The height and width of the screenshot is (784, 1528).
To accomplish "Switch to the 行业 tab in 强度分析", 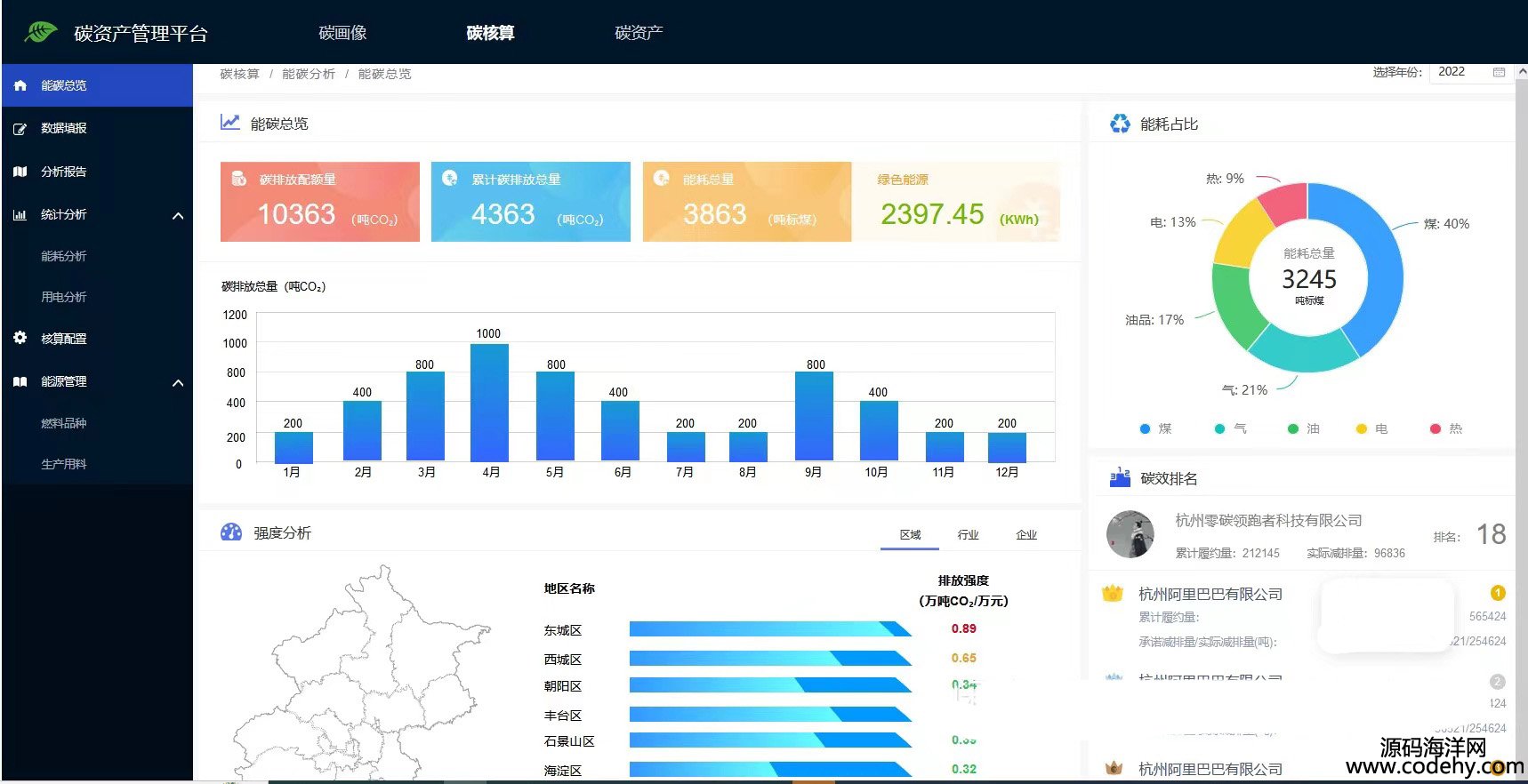I will (968, 535).
